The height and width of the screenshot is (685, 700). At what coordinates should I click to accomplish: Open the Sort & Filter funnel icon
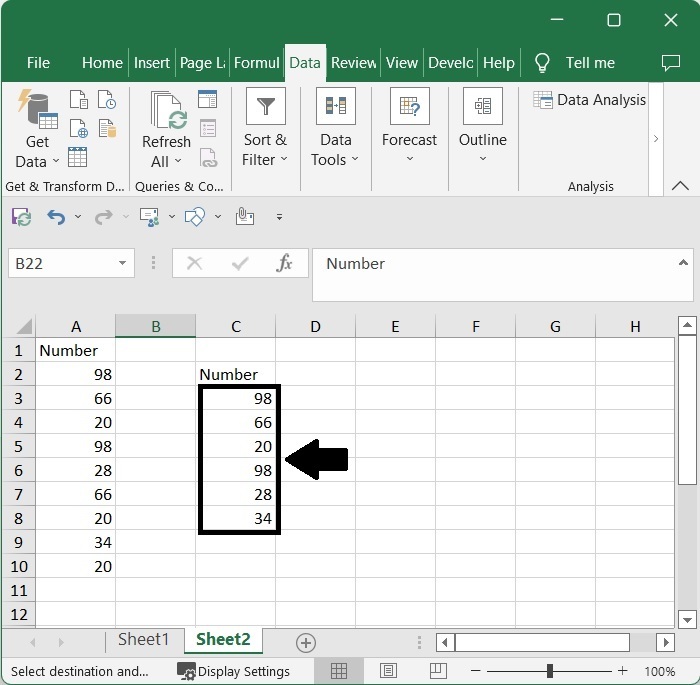(265, 106)
